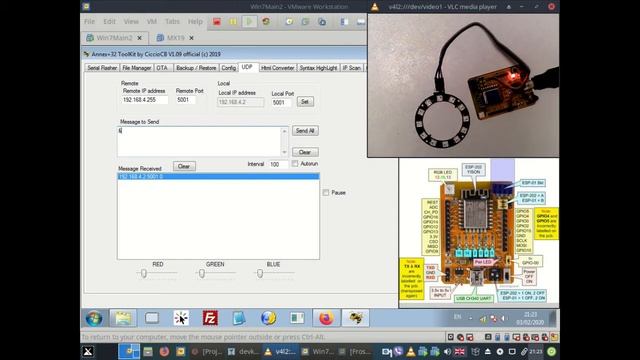Open the Config tab
The image size is (640, 360).
[x=229, y=68]
